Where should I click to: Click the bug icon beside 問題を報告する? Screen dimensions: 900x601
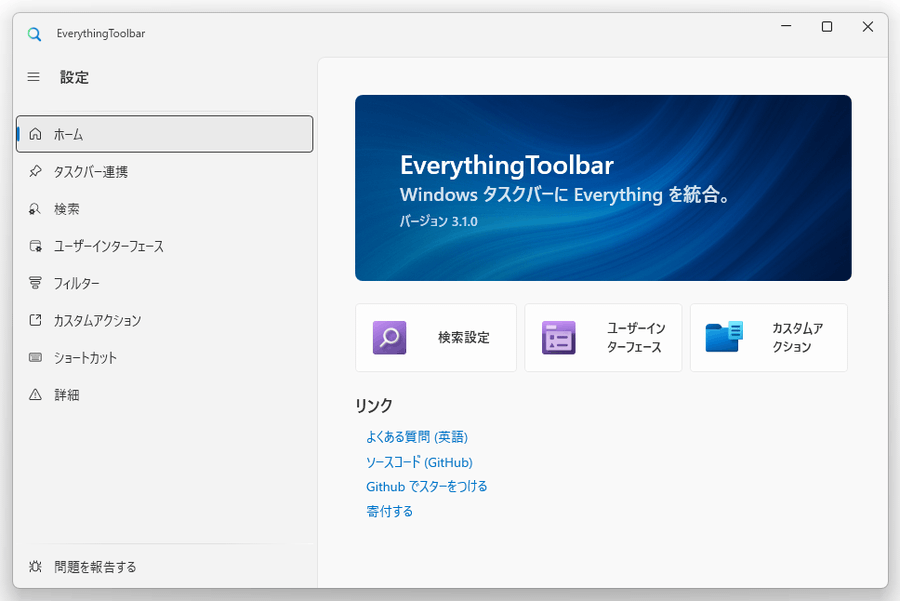[x=35, y=567]
